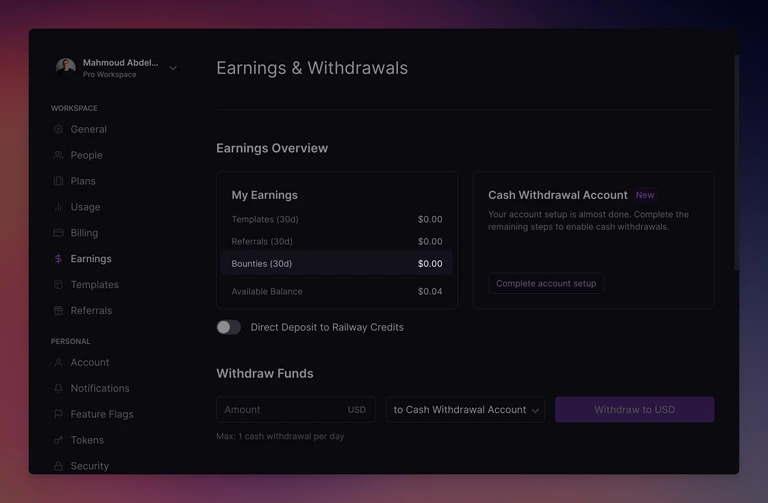Go to the People page

point(87,155)
